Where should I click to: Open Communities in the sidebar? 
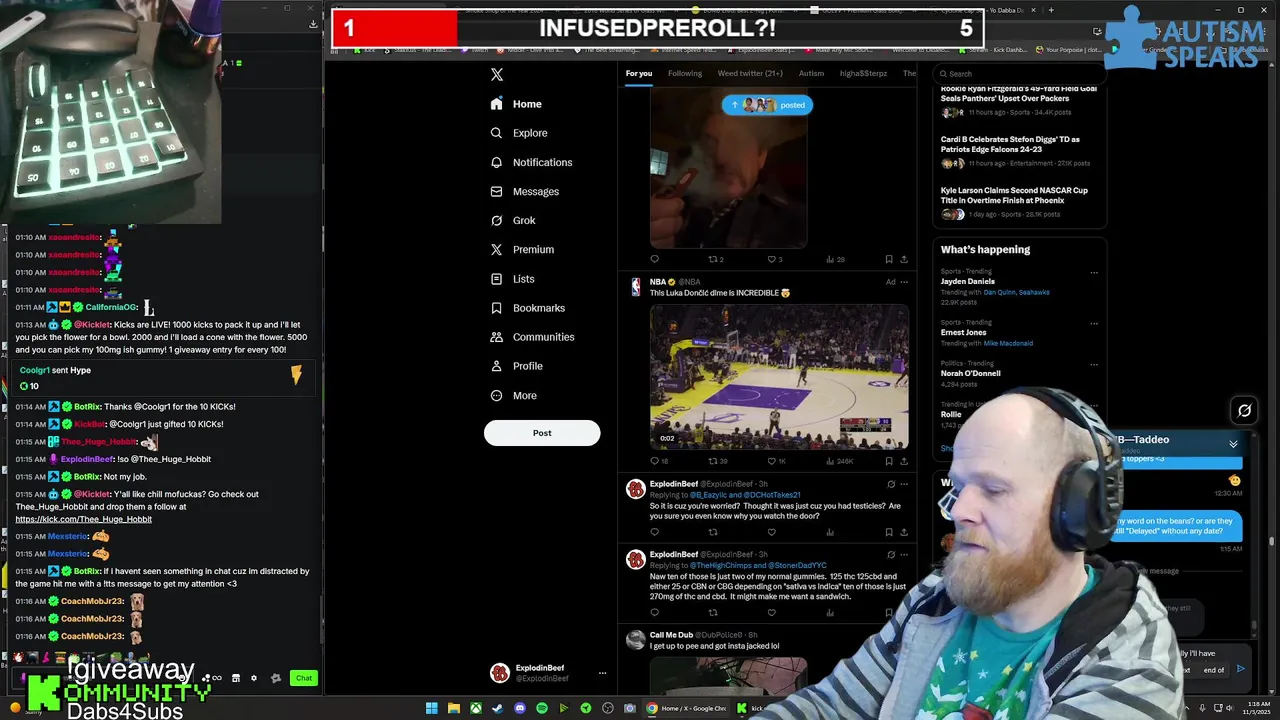(x=532, y=337)
